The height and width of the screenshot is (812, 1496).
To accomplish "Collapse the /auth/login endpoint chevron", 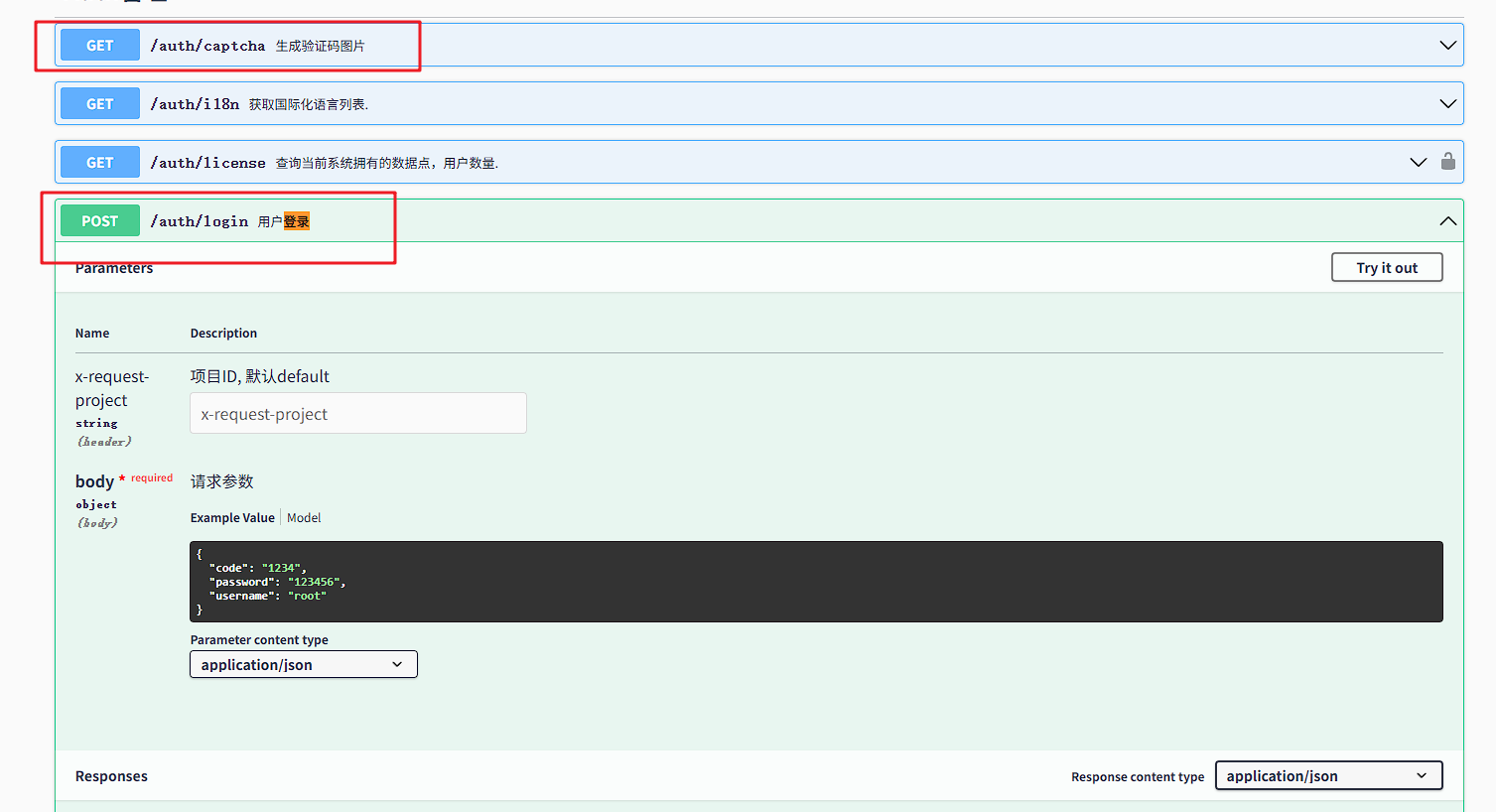I will tap(1447, 221).
